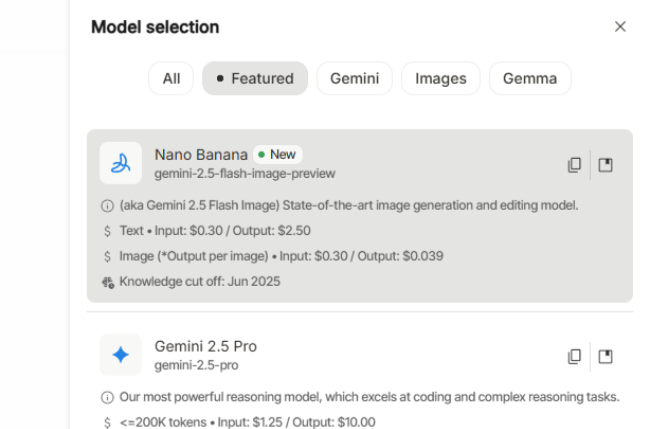Click the Gemini 2.5 Pro model title
This screenshot has width=650, height=429.
(x=206, y=346)
